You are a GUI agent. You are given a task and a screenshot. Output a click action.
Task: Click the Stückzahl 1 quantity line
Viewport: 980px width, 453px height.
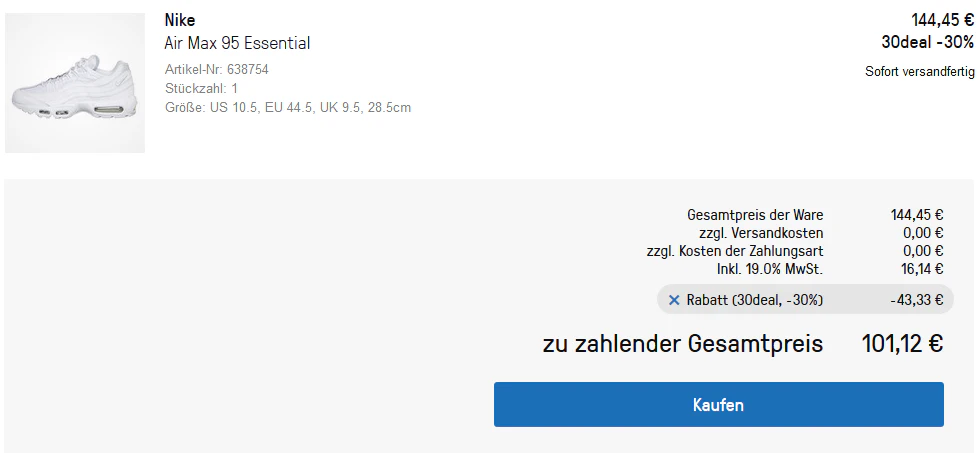pyautogui.click(x=201, y=88)
